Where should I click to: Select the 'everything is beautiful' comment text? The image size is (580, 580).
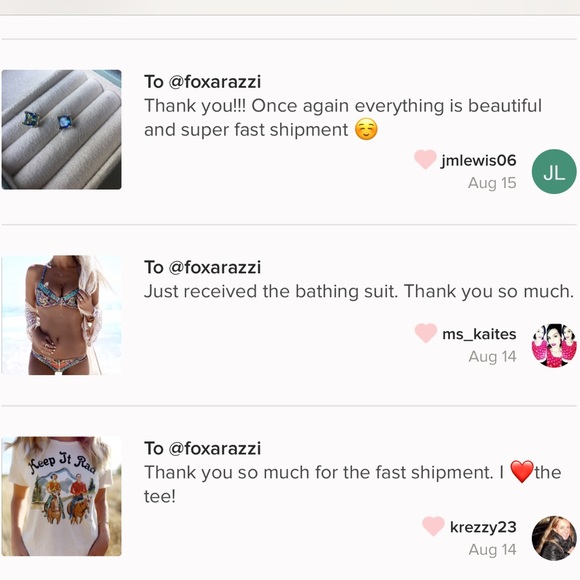click(343, 118)
